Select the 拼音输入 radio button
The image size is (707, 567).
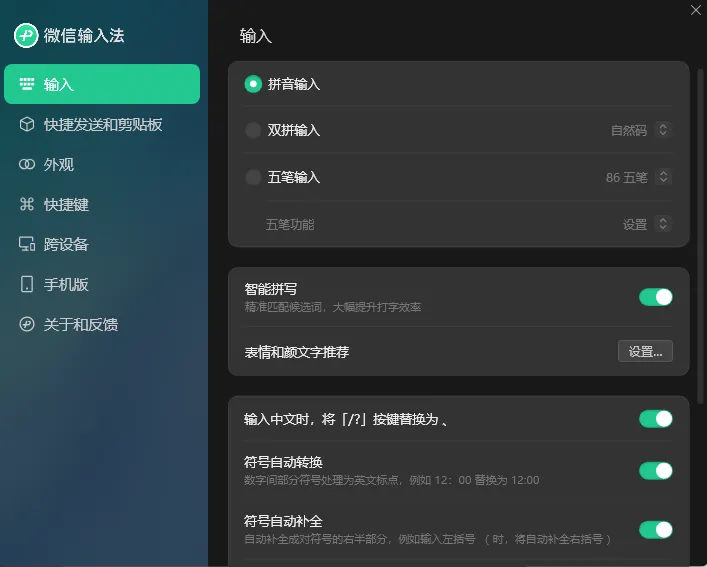[x=253, y=84]
